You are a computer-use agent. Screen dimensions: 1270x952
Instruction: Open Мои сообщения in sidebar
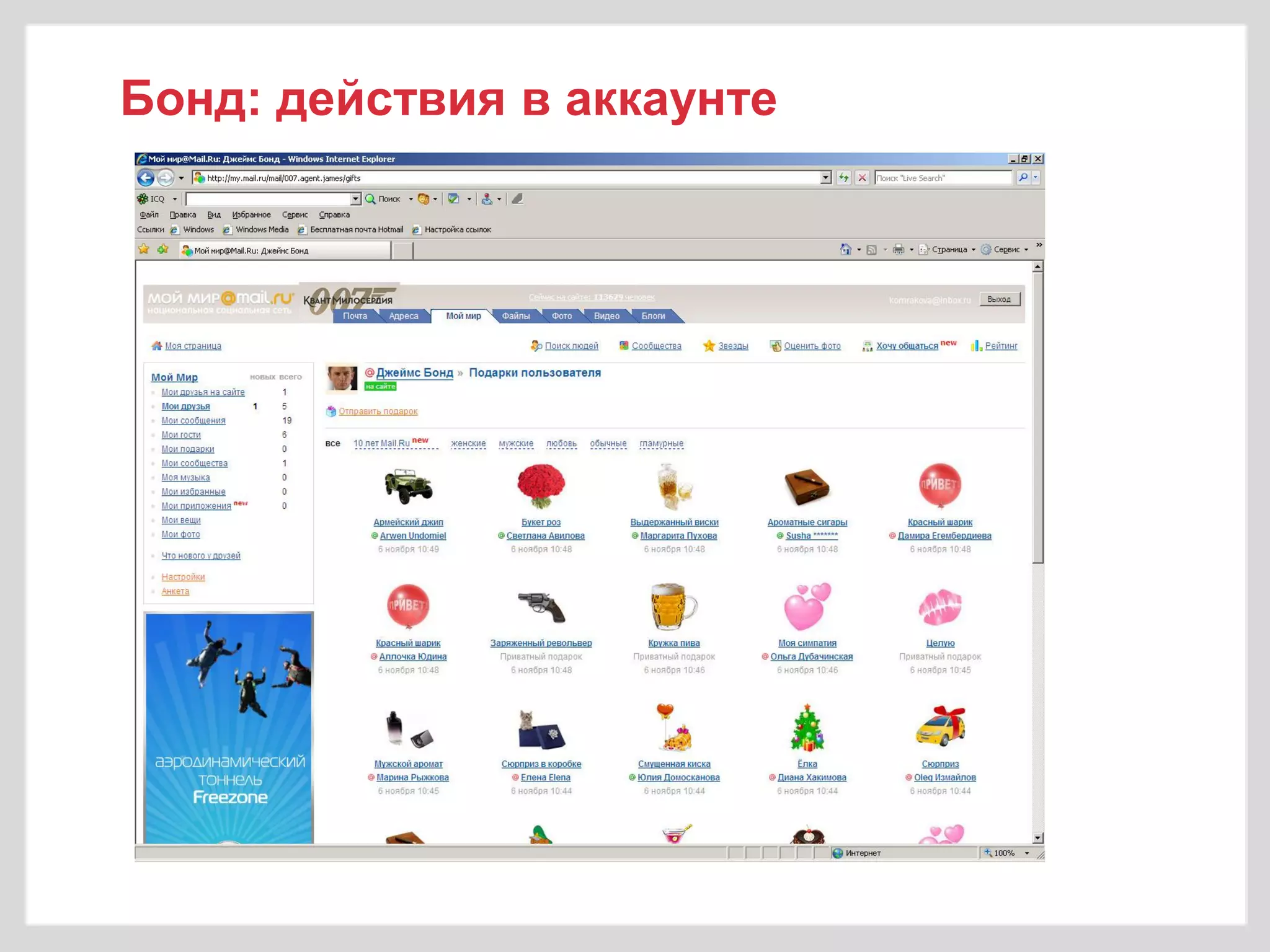click(x=193, y=421)
